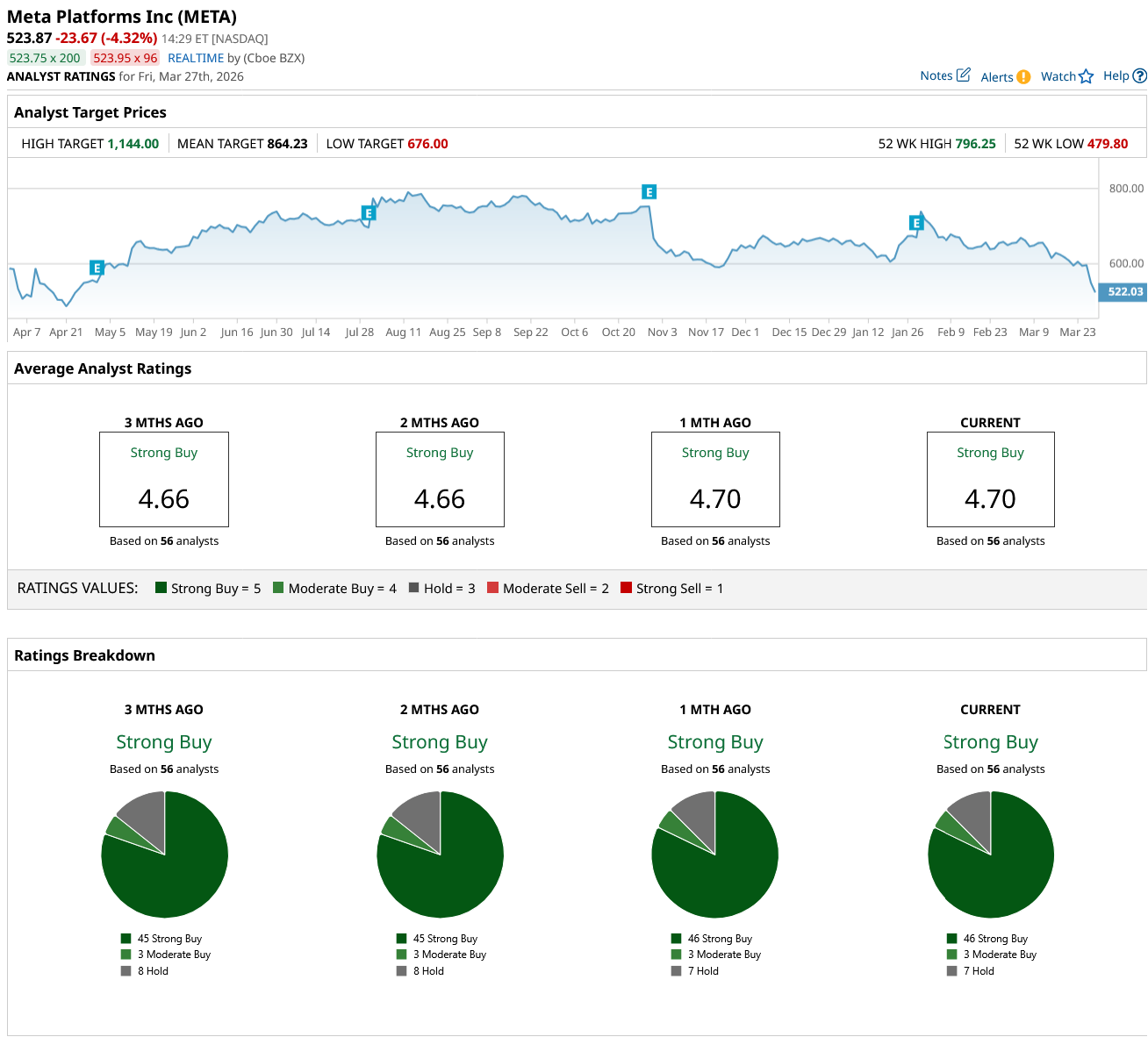Image resolution: width=1148 pixels, height=1037 pixels.
Task: Click the Hold = 3 color swatch
Action: tap(413, 588)
